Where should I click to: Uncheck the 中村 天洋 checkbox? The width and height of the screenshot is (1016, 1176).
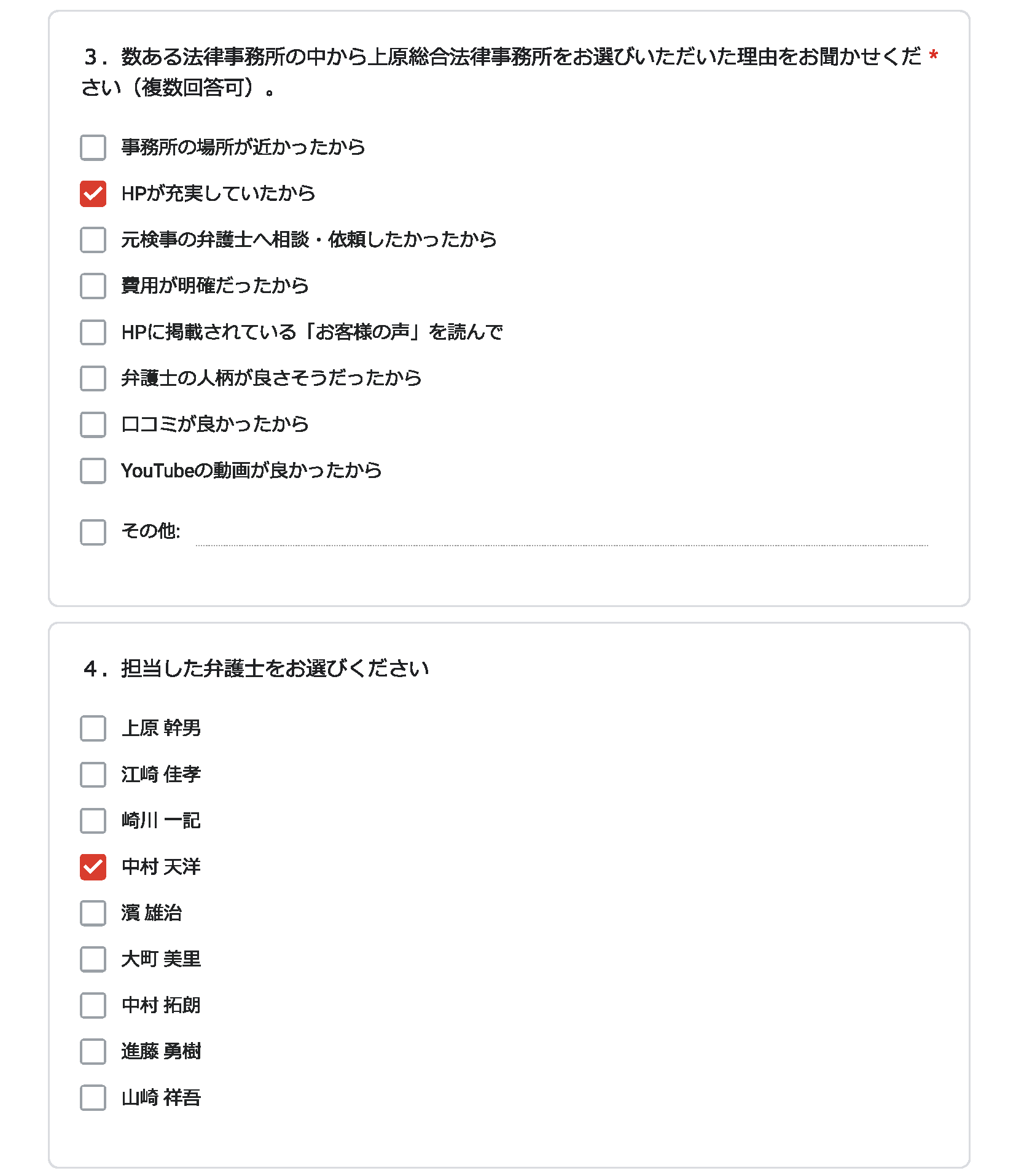click(93, 867)
